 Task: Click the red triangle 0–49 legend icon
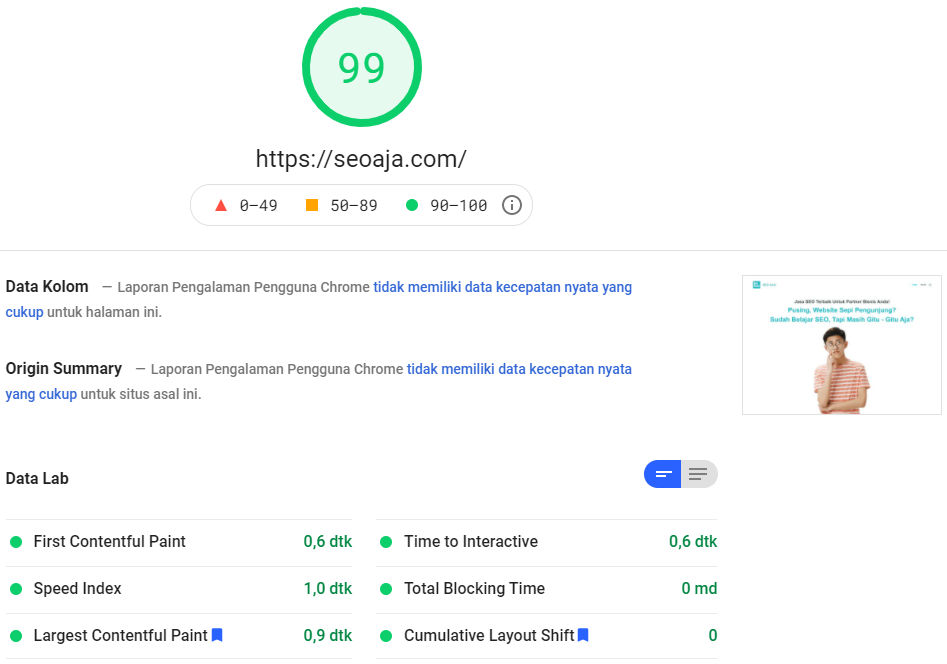pyautogui.click(x=221, y=205)
